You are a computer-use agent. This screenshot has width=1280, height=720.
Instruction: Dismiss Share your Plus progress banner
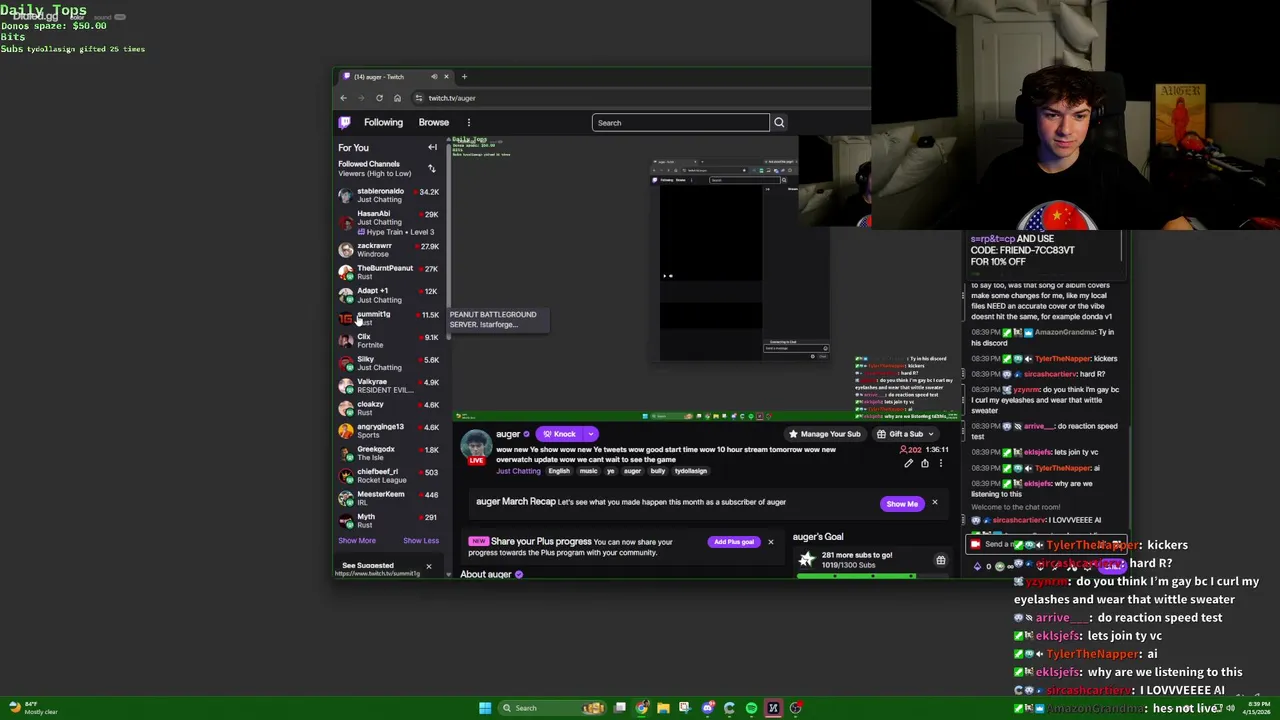[770, 542]
